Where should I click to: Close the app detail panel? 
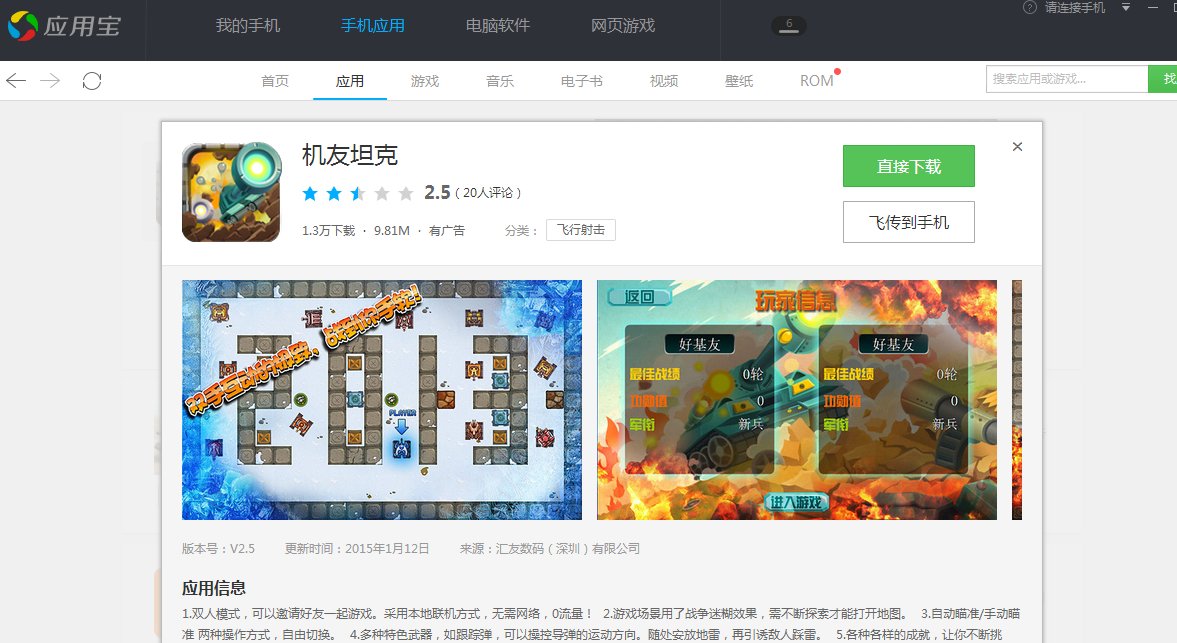tap(1017, 146)
